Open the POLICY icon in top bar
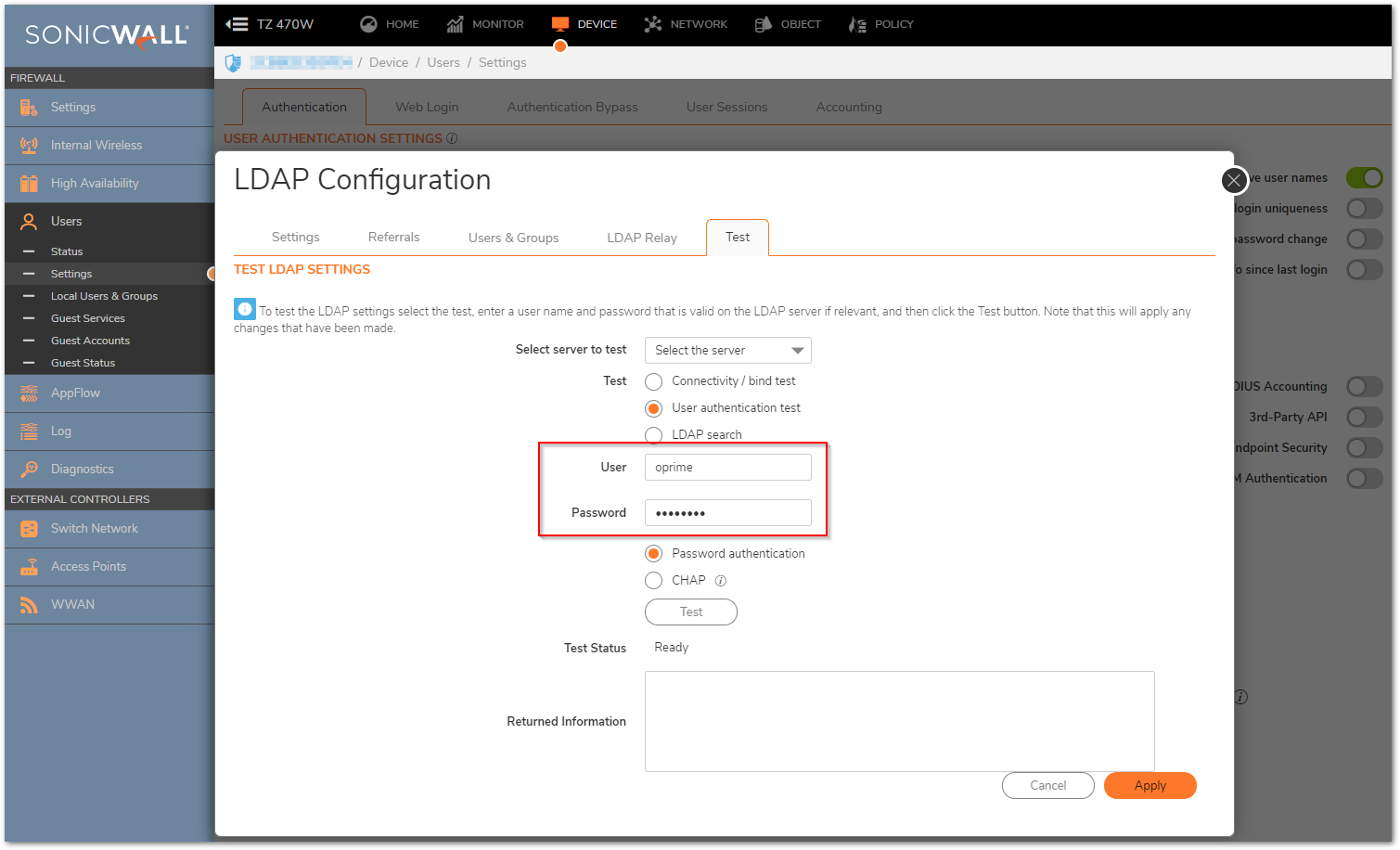Image resolution: width=1400 pixels, height=850 pixels. [x=857, y=24]
